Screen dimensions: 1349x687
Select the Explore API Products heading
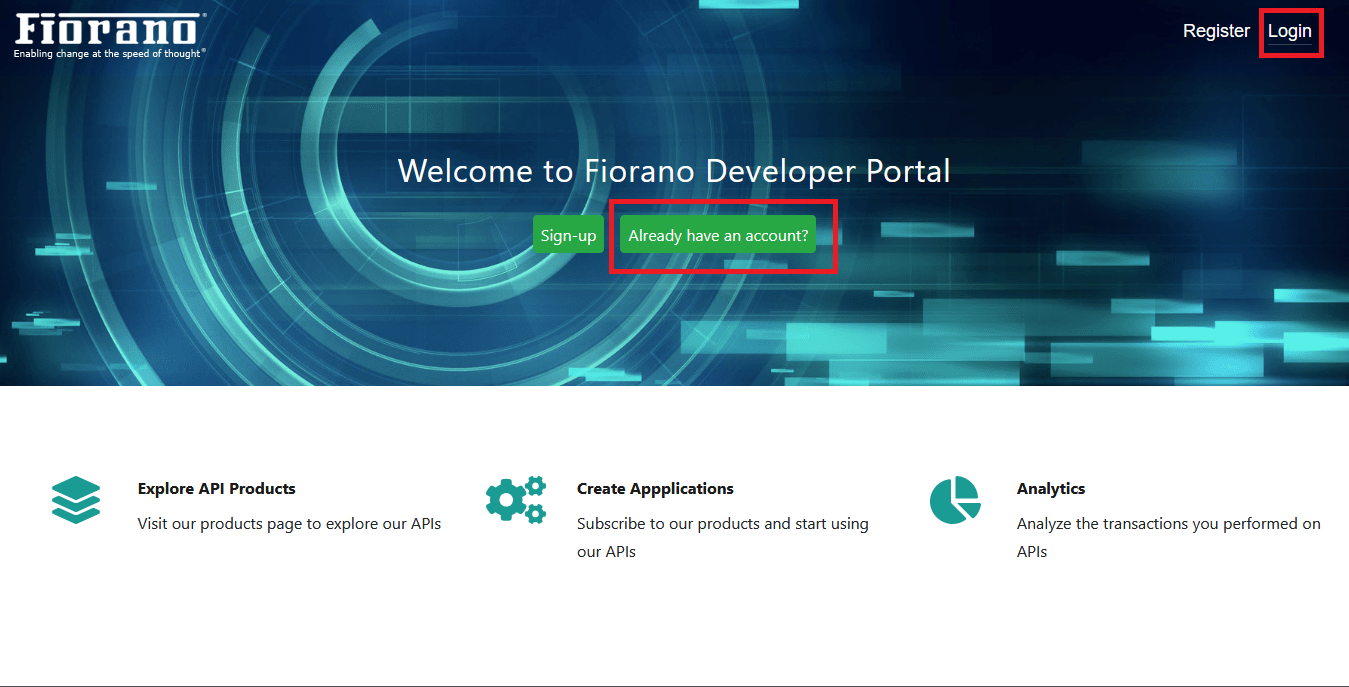(217, 489)
